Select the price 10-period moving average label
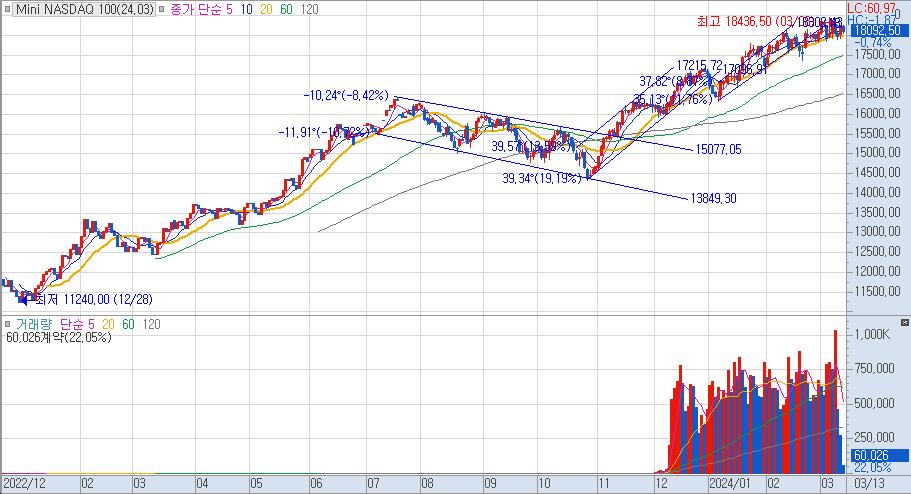This screenshot has height=494, width=911. 246,9
